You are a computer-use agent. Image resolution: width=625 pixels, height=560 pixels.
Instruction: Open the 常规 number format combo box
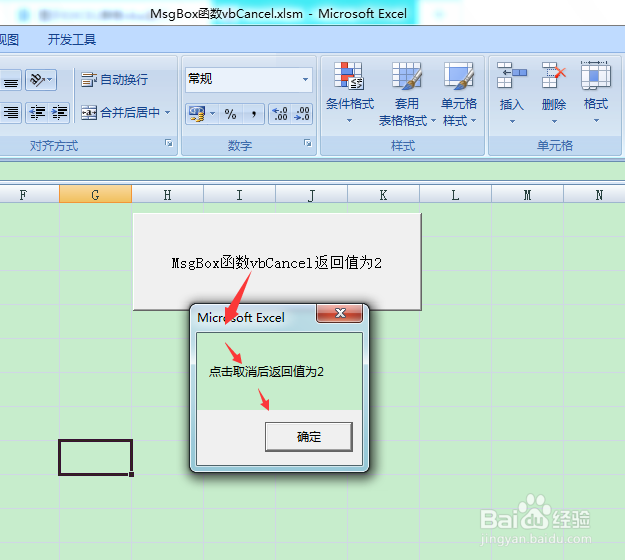[249, 79]
